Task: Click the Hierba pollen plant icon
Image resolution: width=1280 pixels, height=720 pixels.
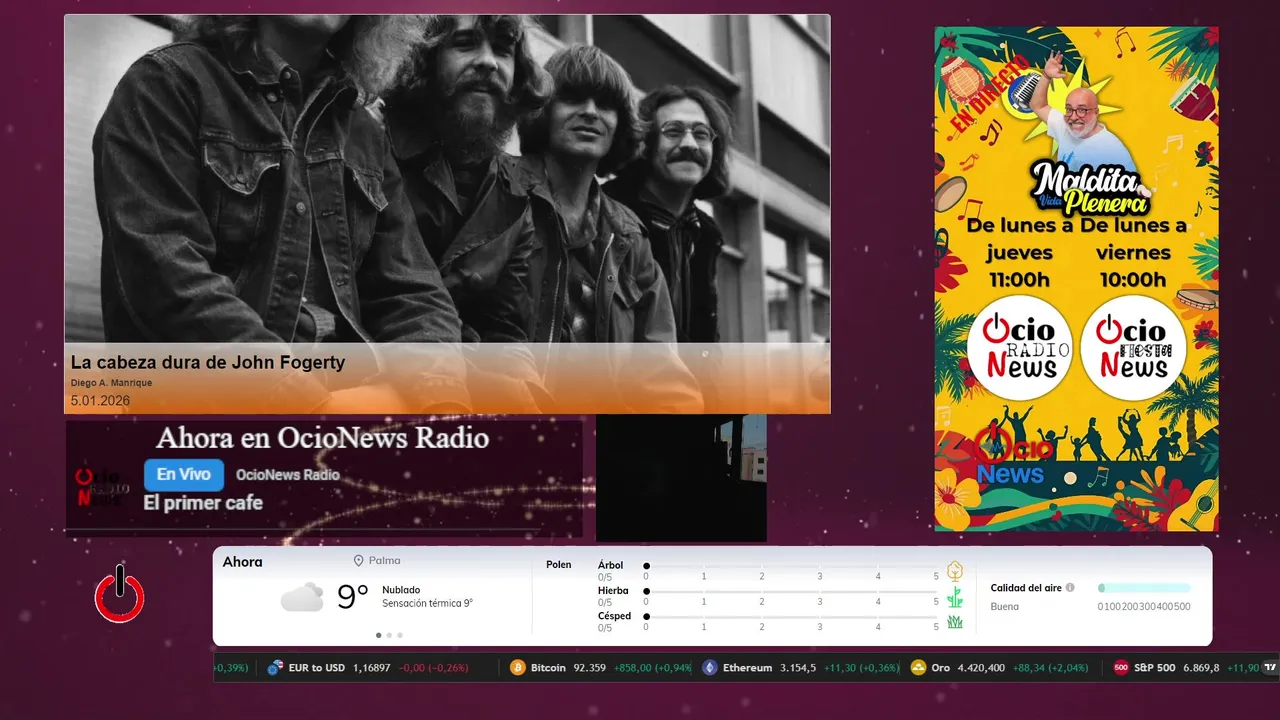Action: pyautogui.click(x=955, y=597)
